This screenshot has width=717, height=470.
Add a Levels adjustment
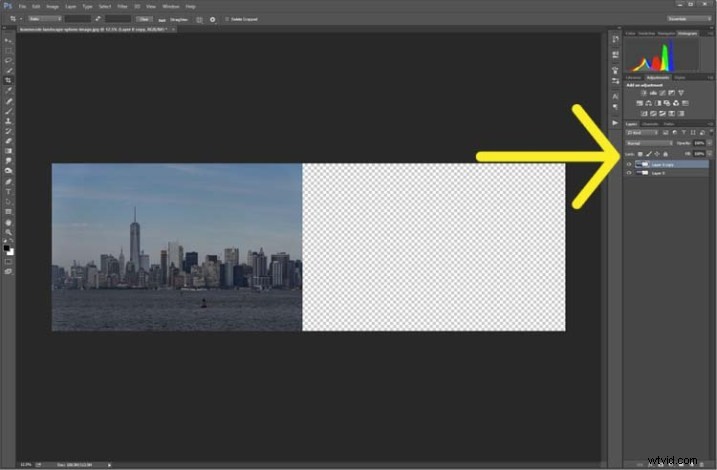pos(653,93)
